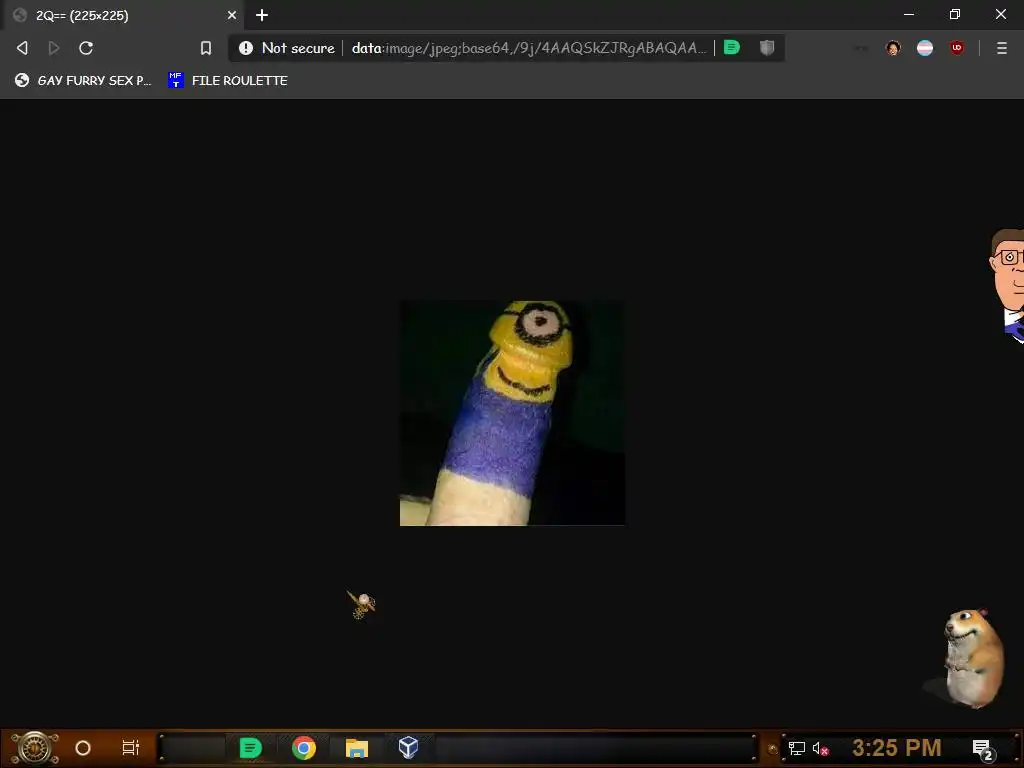The height and width of the screenshot is (768, 1024).
Task: Open the steampunk gear Start button
Action: click(x=35, y=748)
